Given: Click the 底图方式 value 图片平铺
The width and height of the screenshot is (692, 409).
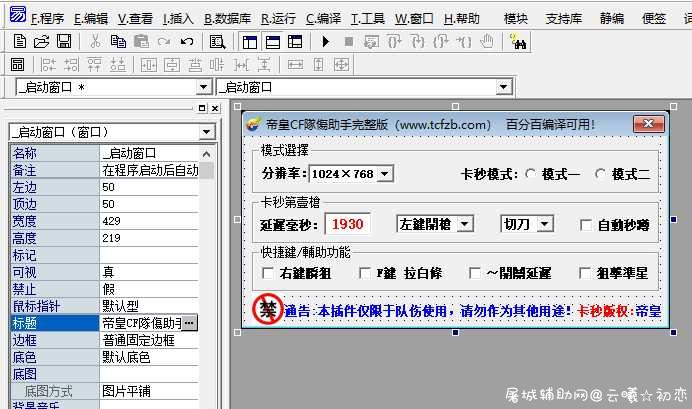Looking at the screenshot, I should coord(149,391).
